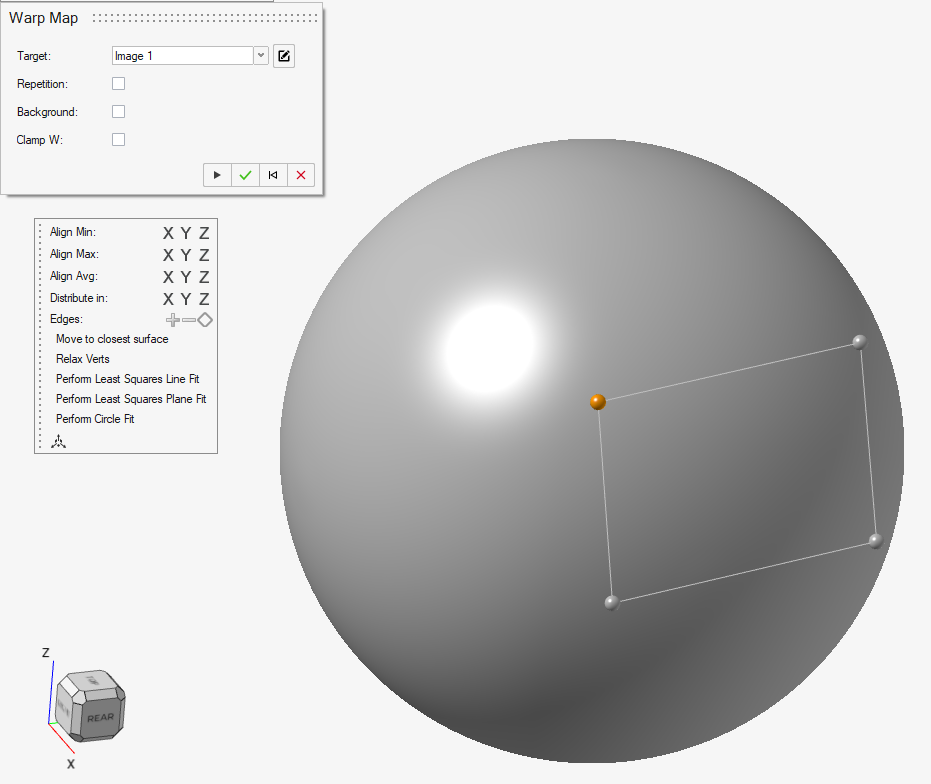Select Move to closest surface

[x=112, y=339]
